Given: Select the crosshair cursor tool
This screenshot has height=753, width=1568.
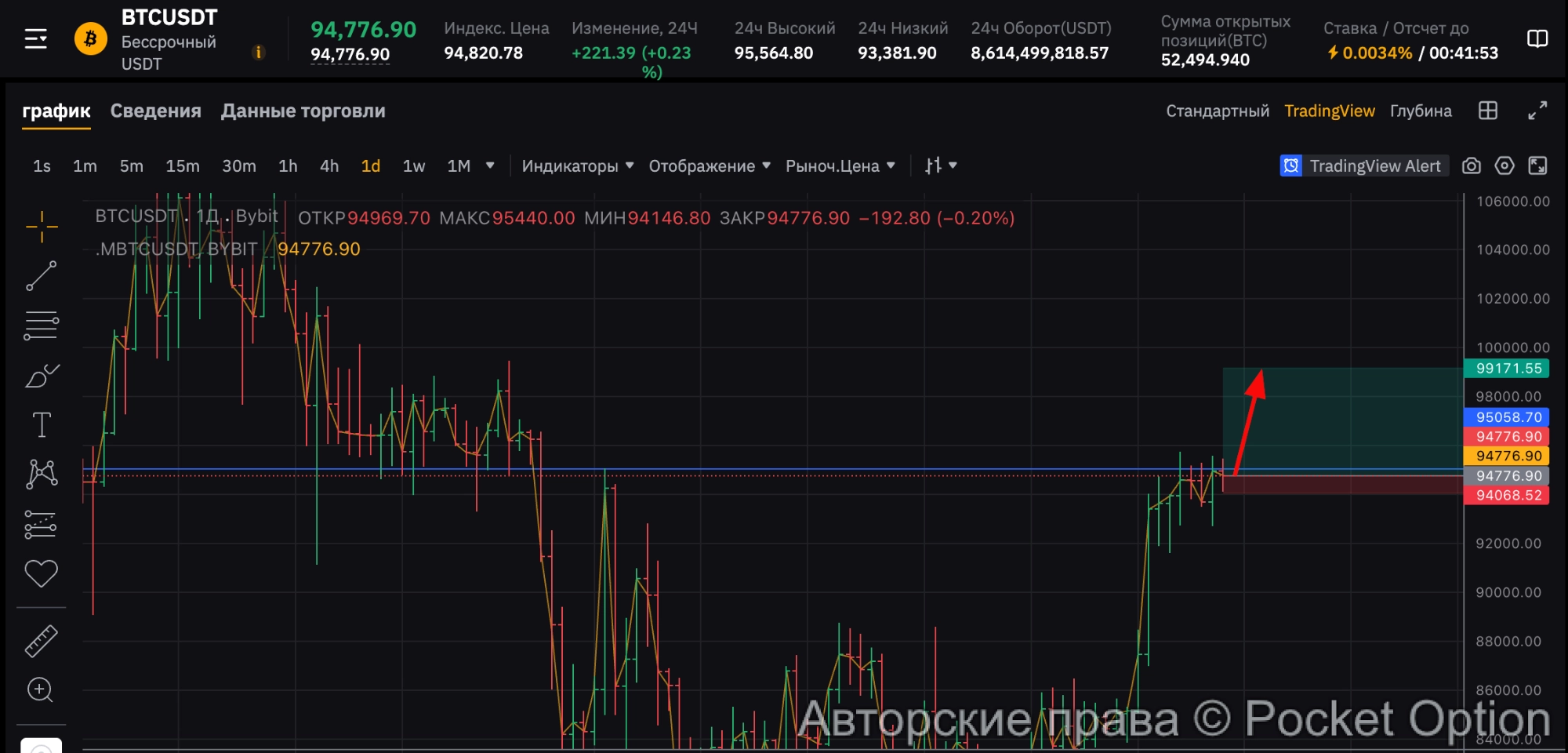Looking at the screenshot, I should [42, 227].
